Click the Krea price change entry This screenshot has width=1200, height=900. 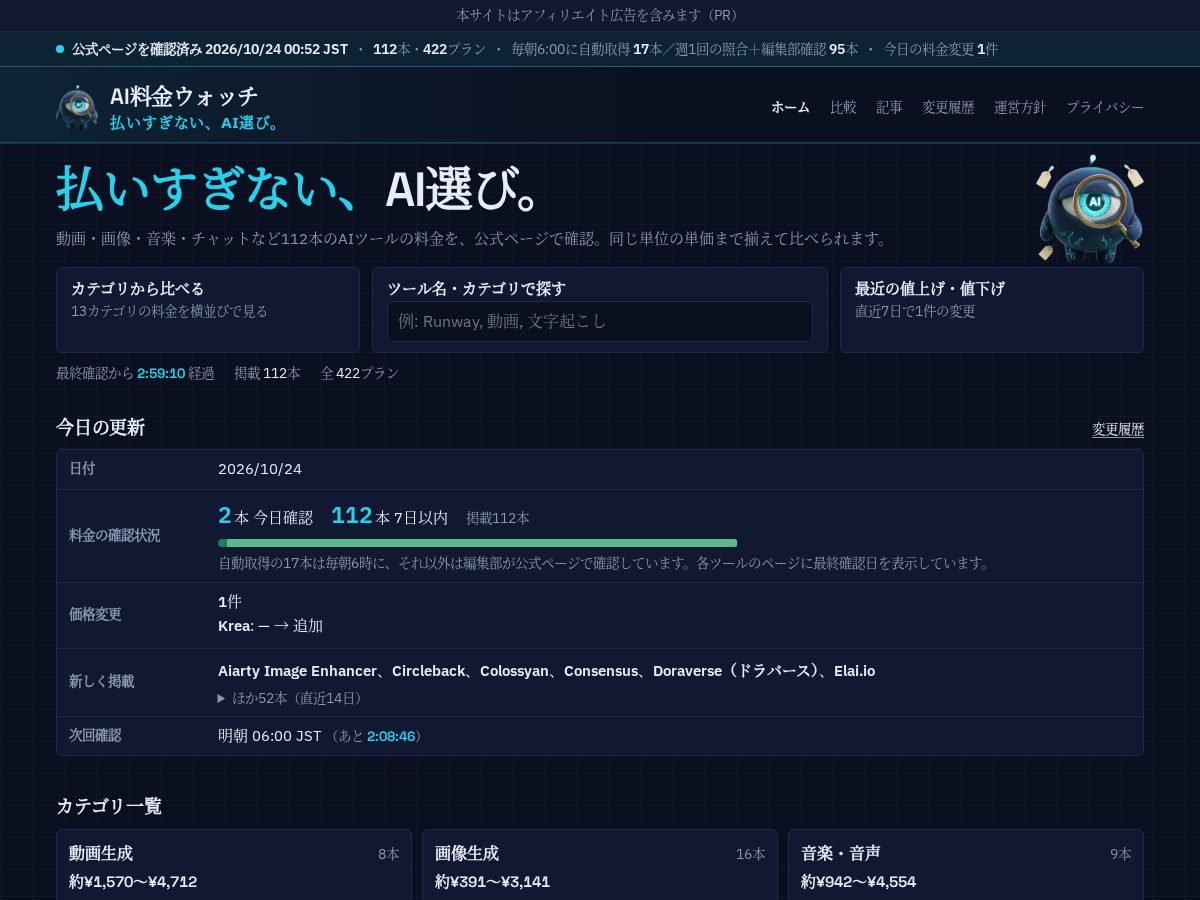pos(270,626)
